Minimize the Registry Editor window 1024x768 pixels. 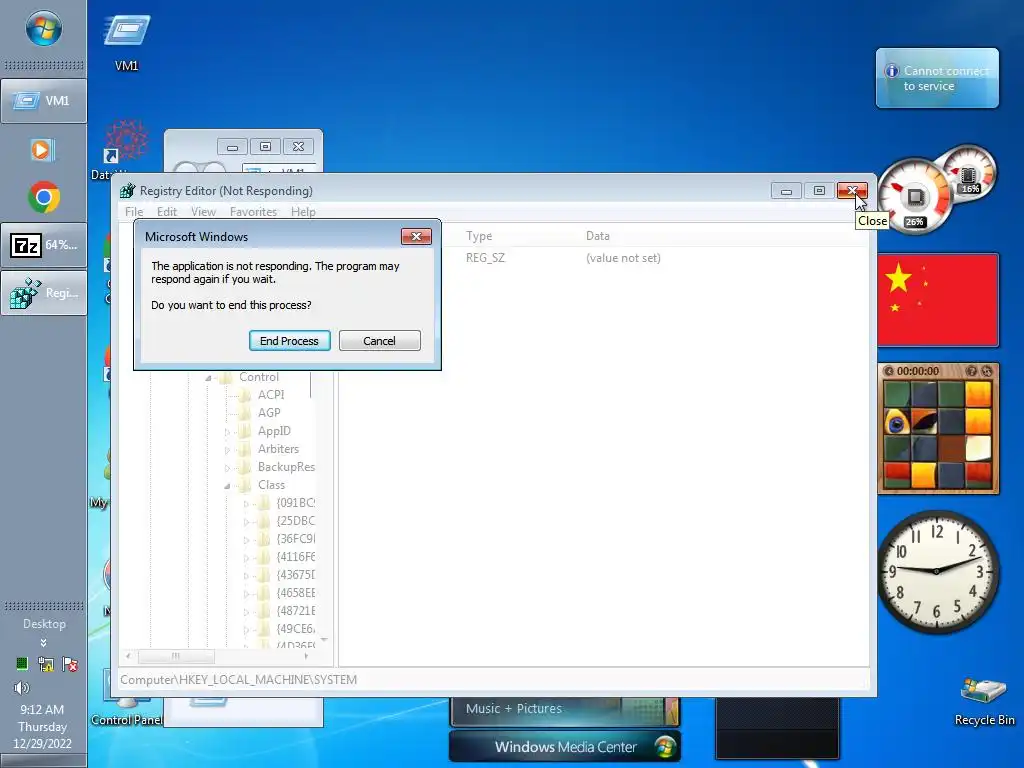(786, 191)
